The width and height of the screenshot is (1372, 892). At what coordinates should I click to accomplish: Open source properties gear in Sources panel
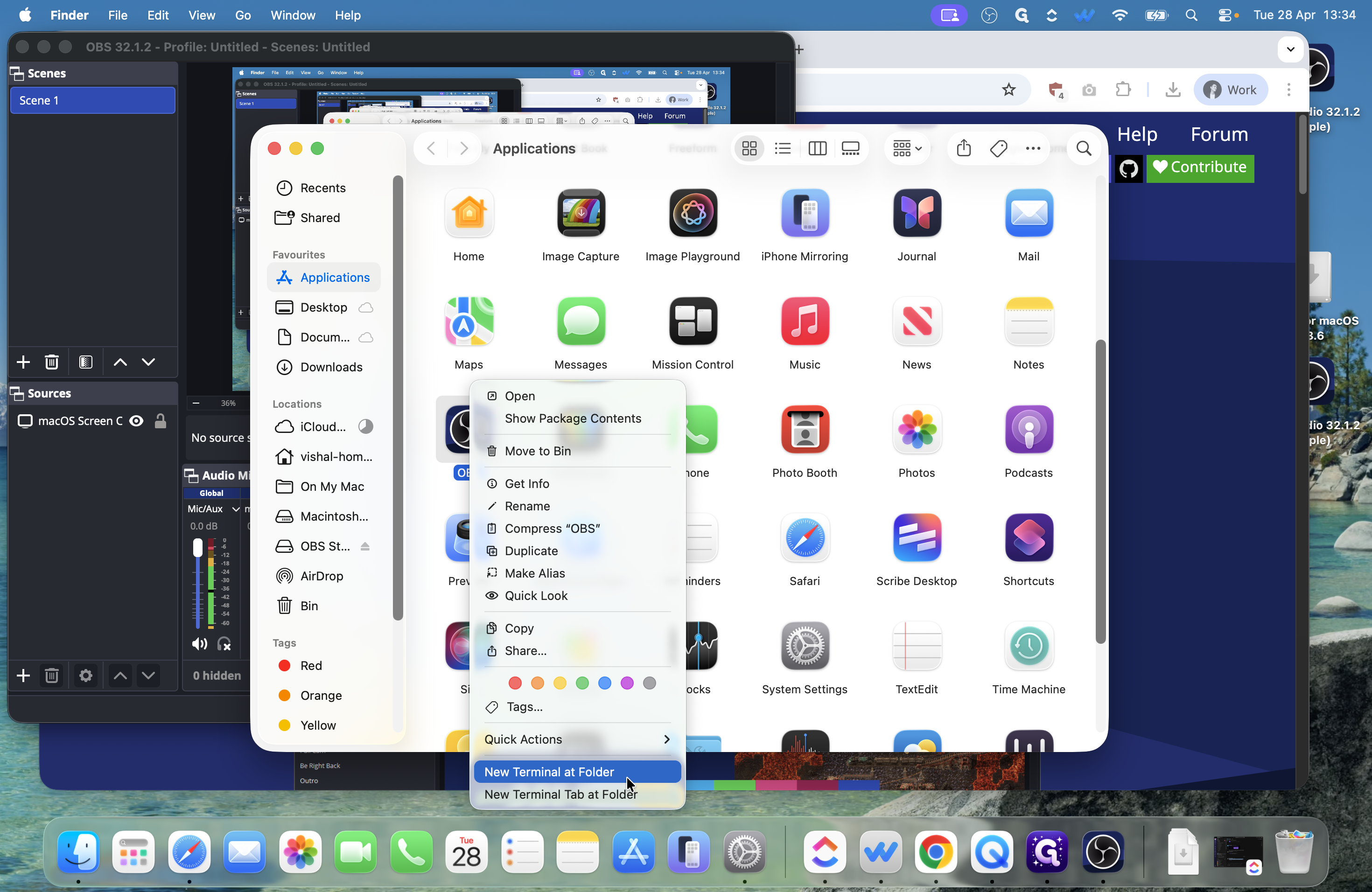pos(85,676)
